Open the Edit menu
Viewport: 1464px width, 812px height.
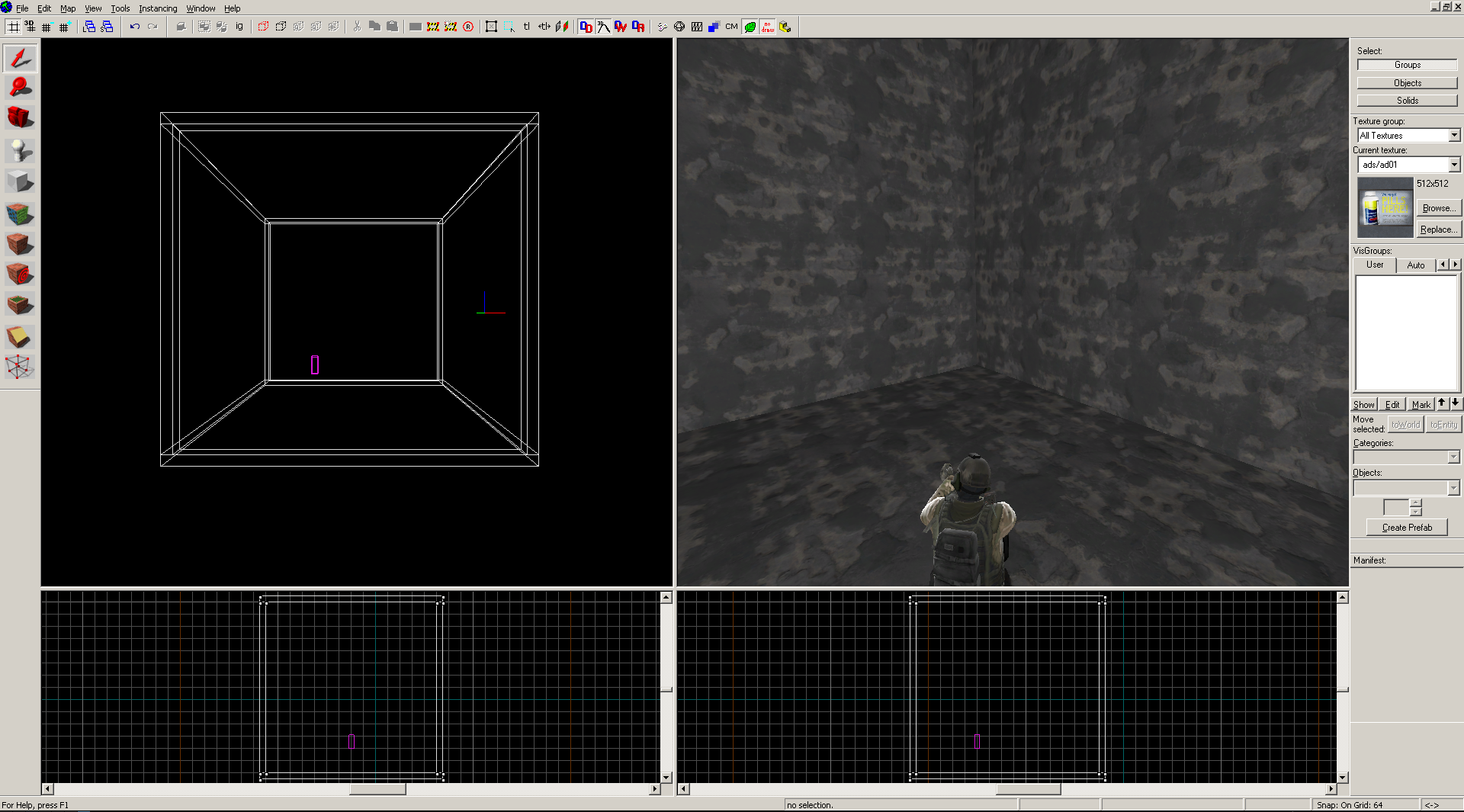(x=44, y=8)
